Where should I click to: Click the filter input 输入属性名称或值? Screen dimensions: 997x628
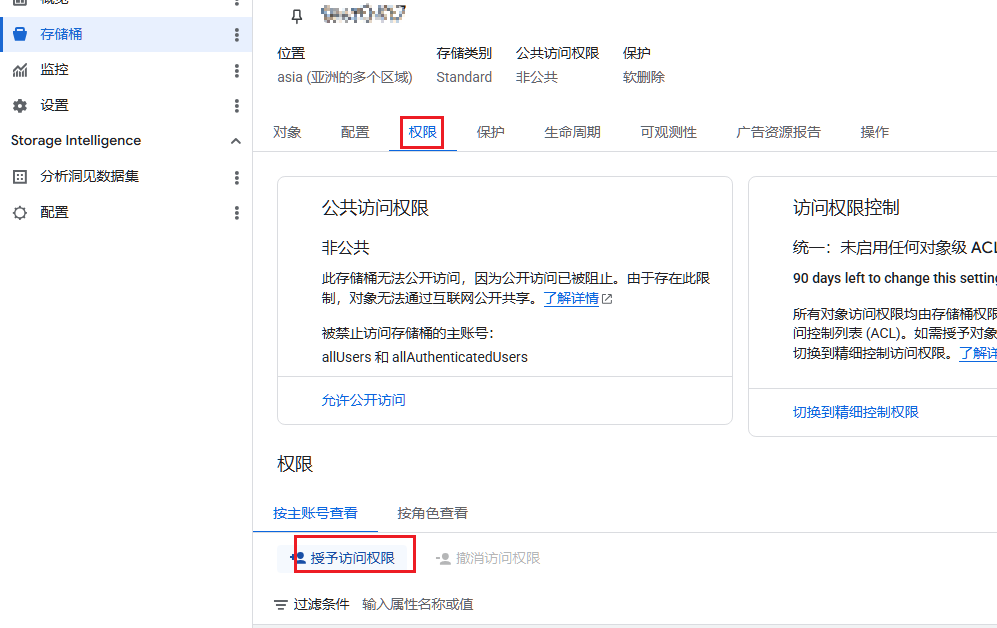pyautogui.click(x=418, y=605)
